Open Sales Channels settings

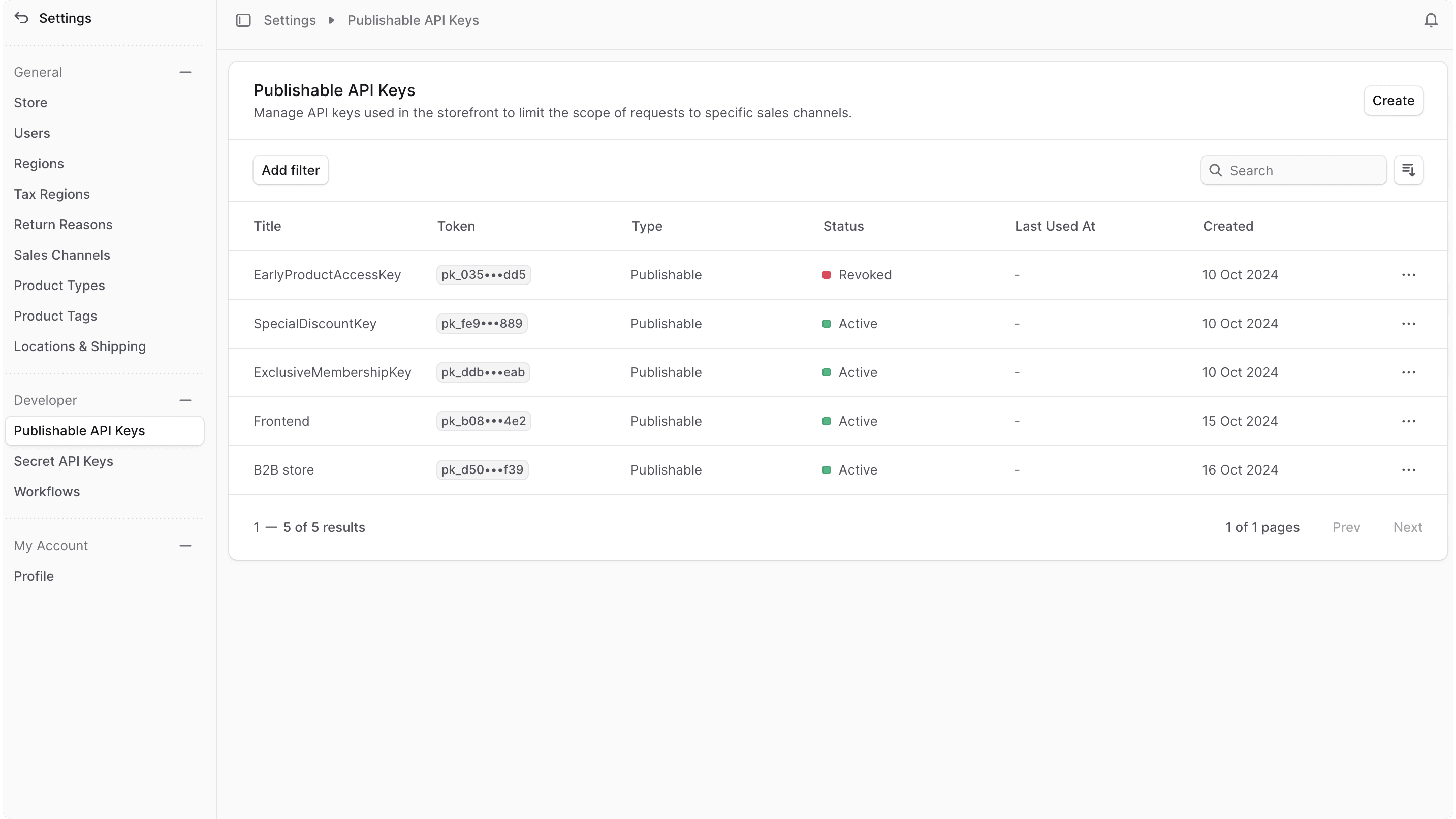point(61,255)
